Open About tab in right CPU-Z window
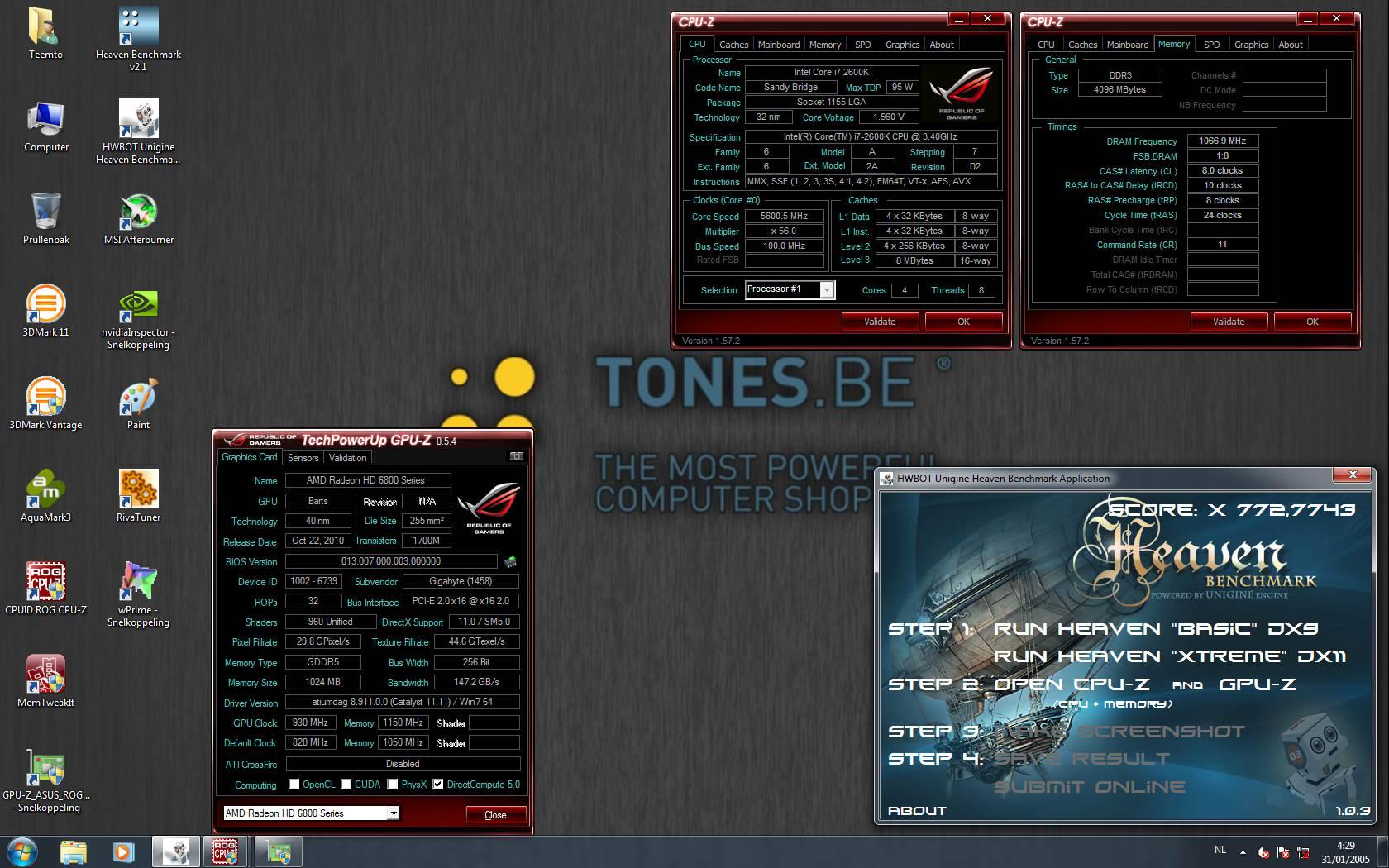1389x868 pixels. [1291, 45]
